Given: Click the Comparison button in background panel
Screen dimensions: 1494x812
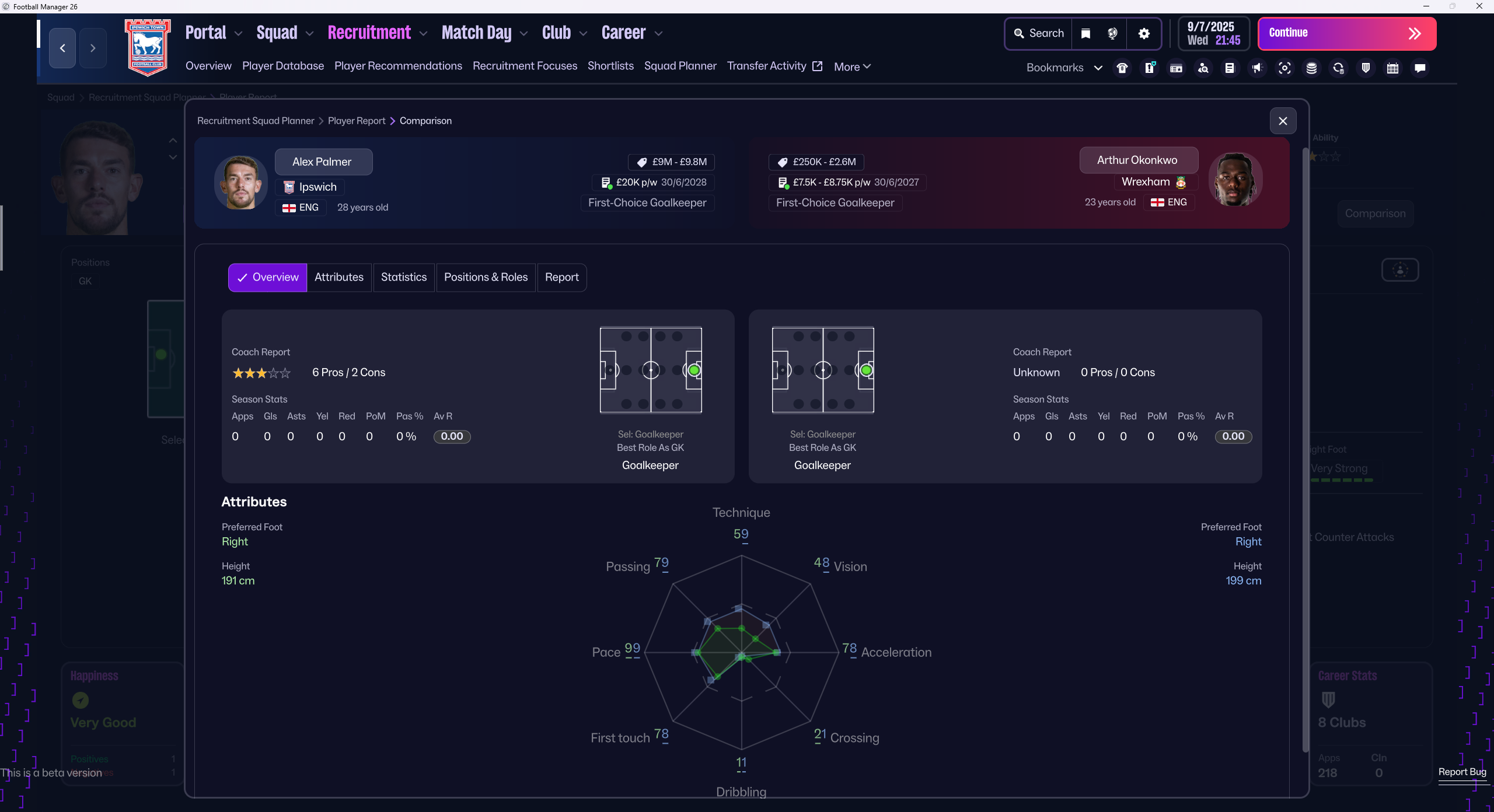Looking at the screenshot, I should (1375, 213).
